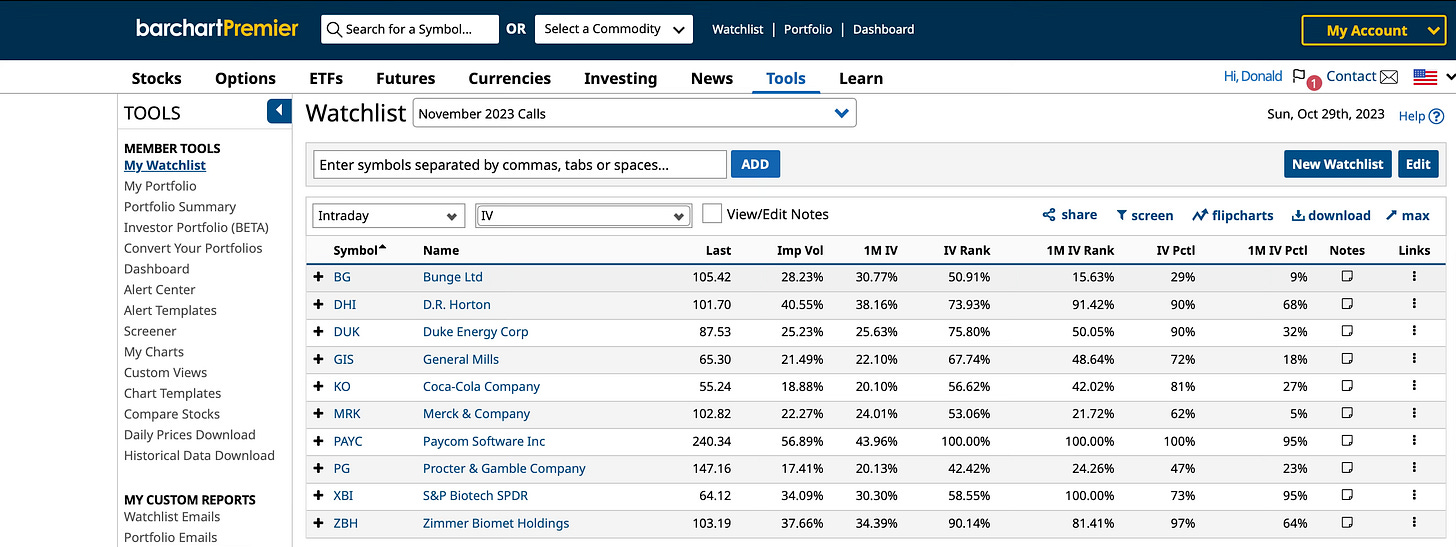The image size is (1456, 547).
Task: Open notes icon for D.R. Horton row
Action: [1346, 303]
